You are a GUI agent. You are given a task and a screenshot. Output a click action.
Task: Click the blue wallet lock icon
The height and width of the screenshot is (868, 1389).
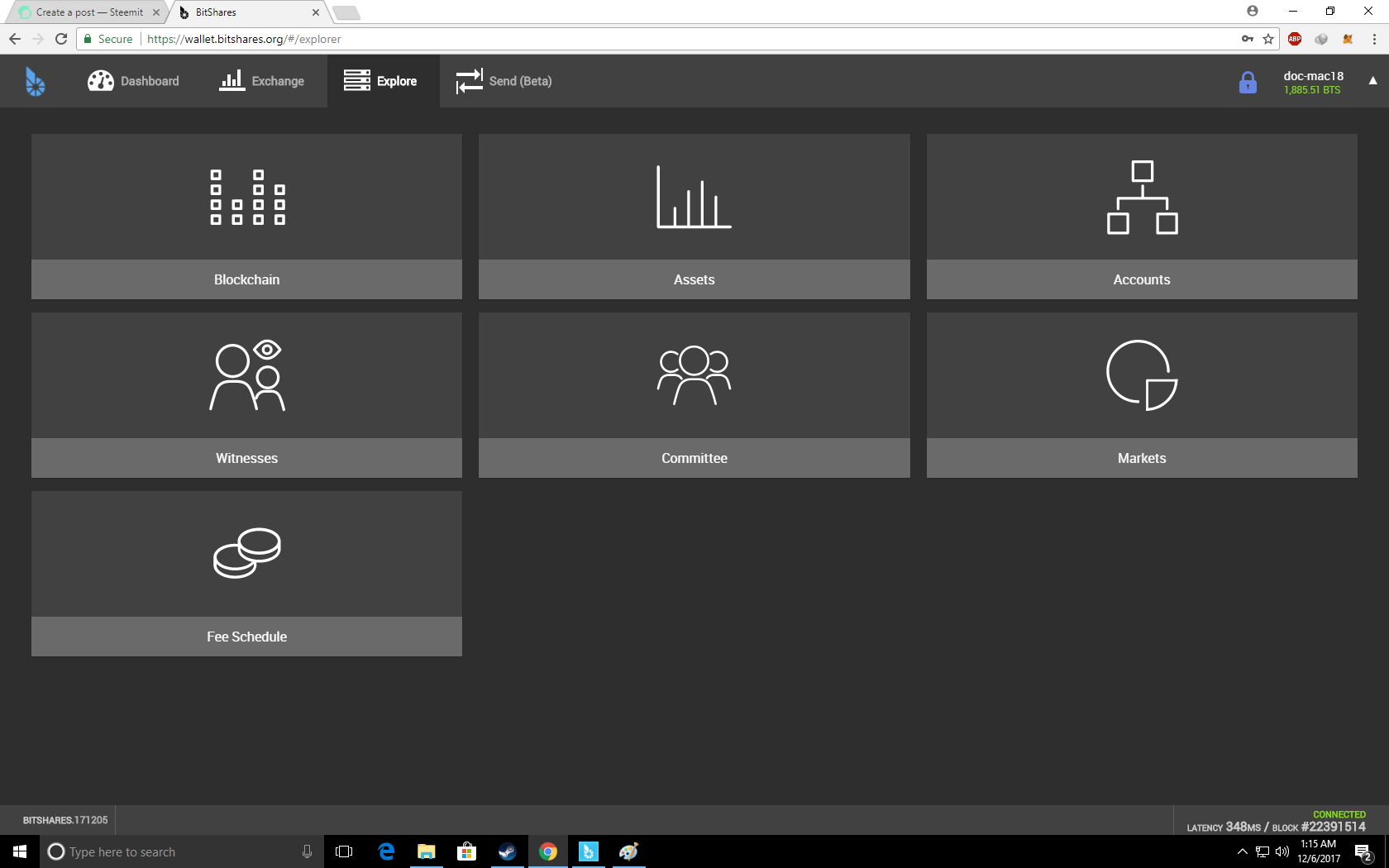[1248, 82]
